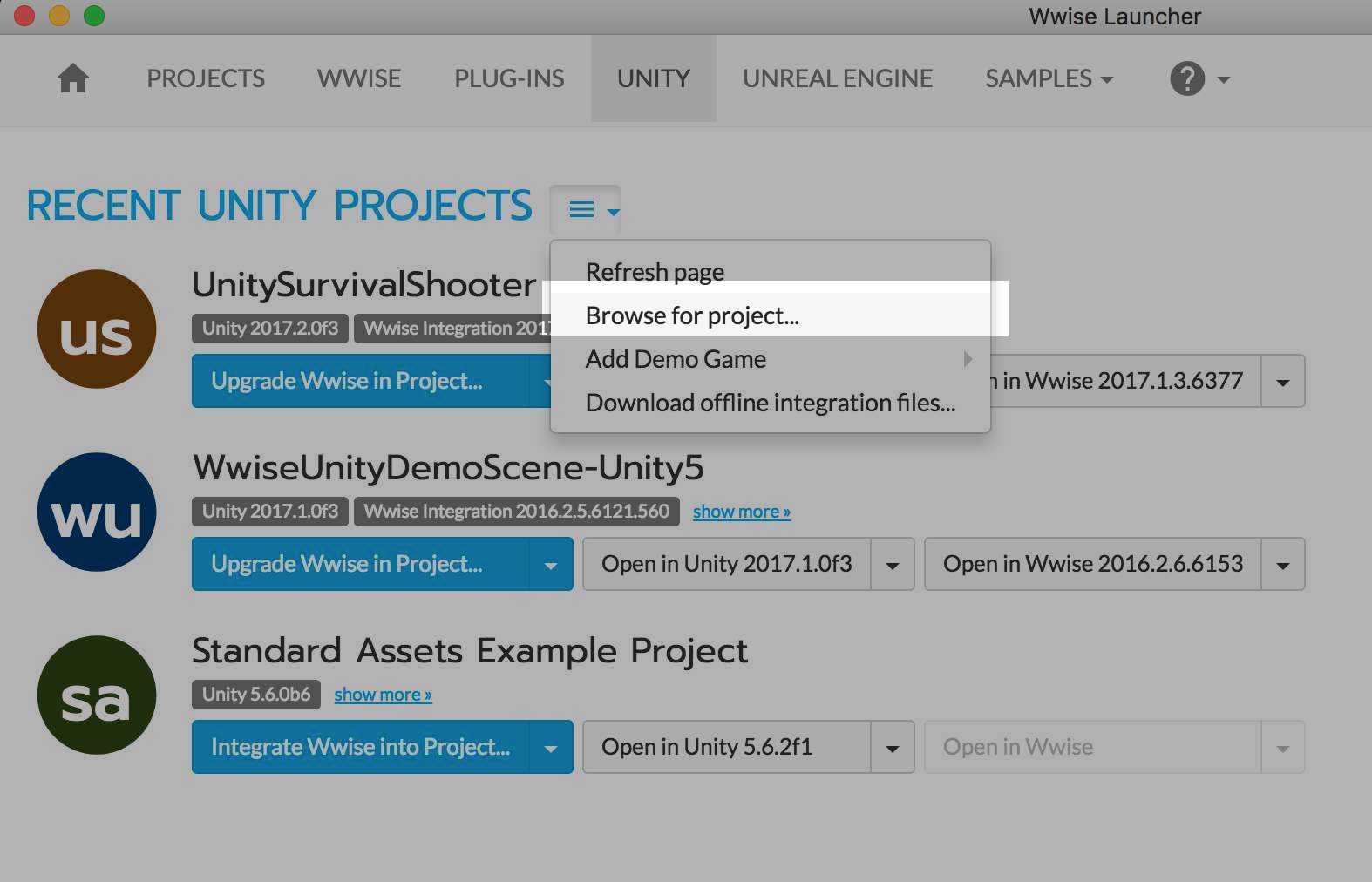Click show more link for Standard Assets project

(x=383, y=695)
